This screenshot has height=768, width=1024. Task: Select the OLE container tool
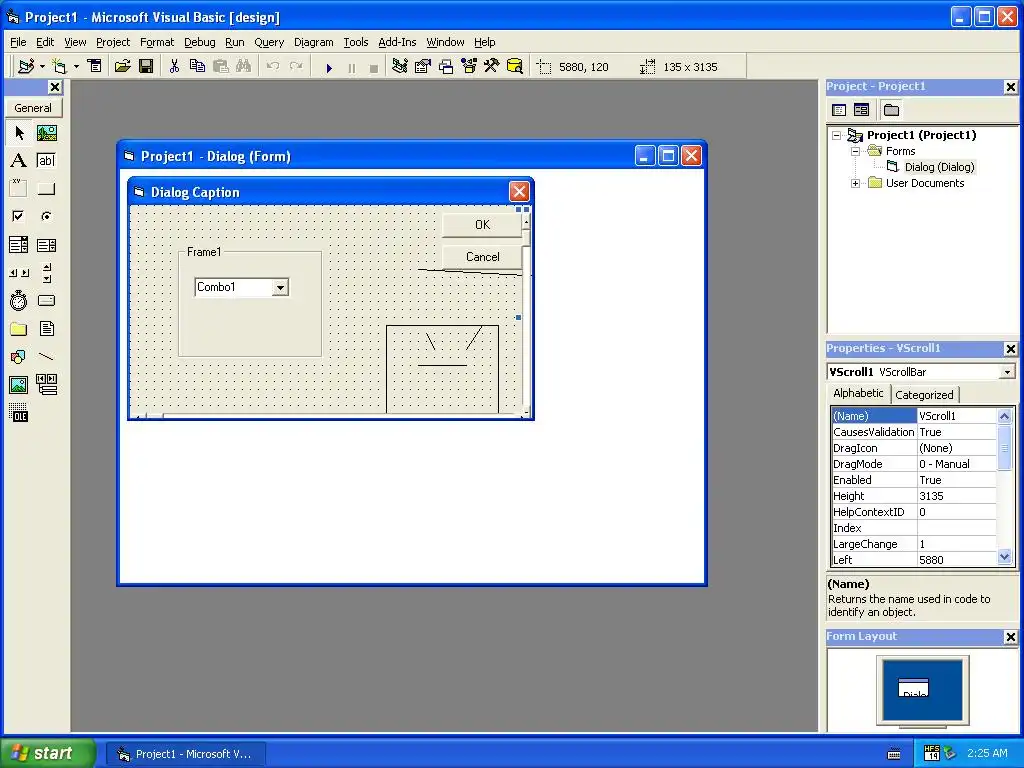19,413
